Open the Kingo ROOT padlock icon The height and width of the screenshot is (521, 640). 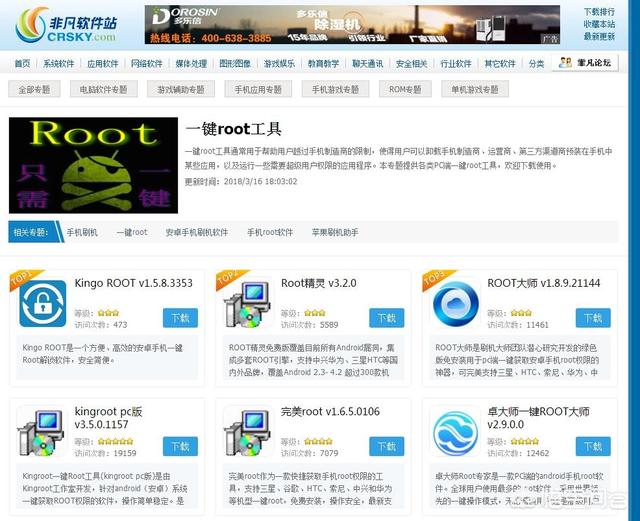[42, 303]
